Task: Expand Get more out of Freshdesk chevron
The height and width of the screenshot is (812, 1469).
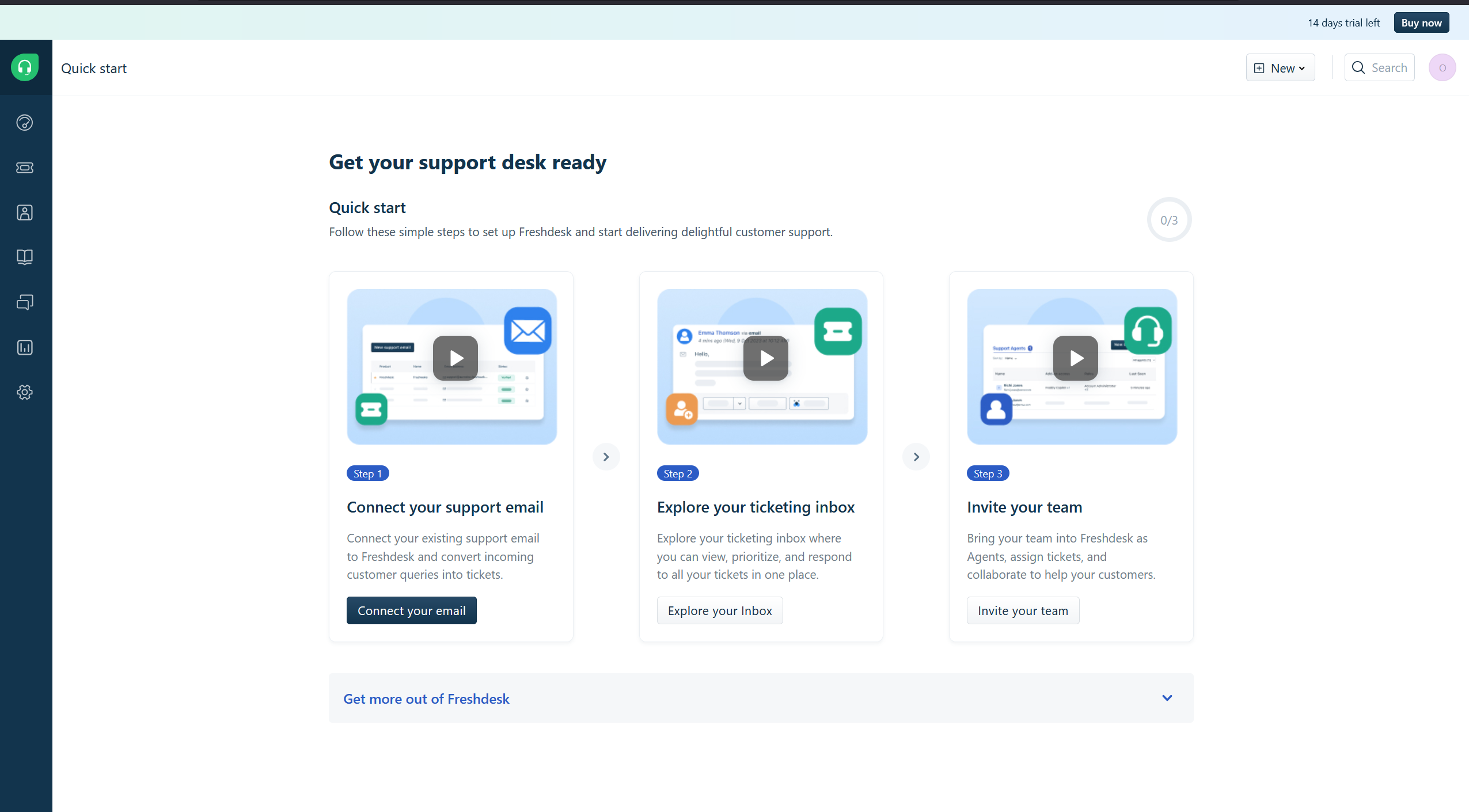Action: click(1167, 698)
